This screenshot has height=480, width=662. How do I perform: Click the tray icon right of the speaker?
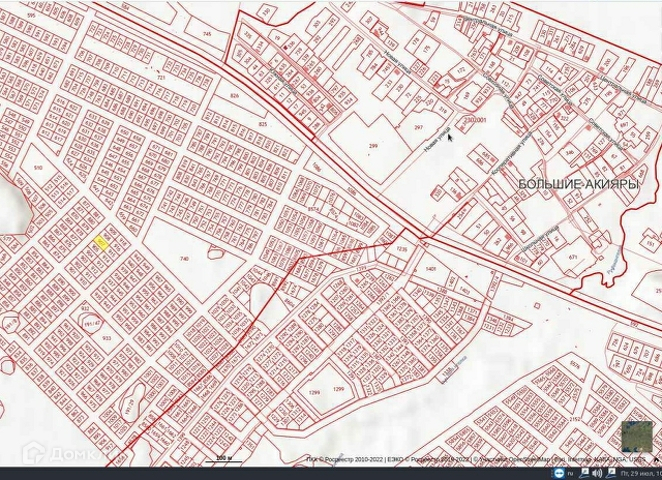click(x=612, y=472)
